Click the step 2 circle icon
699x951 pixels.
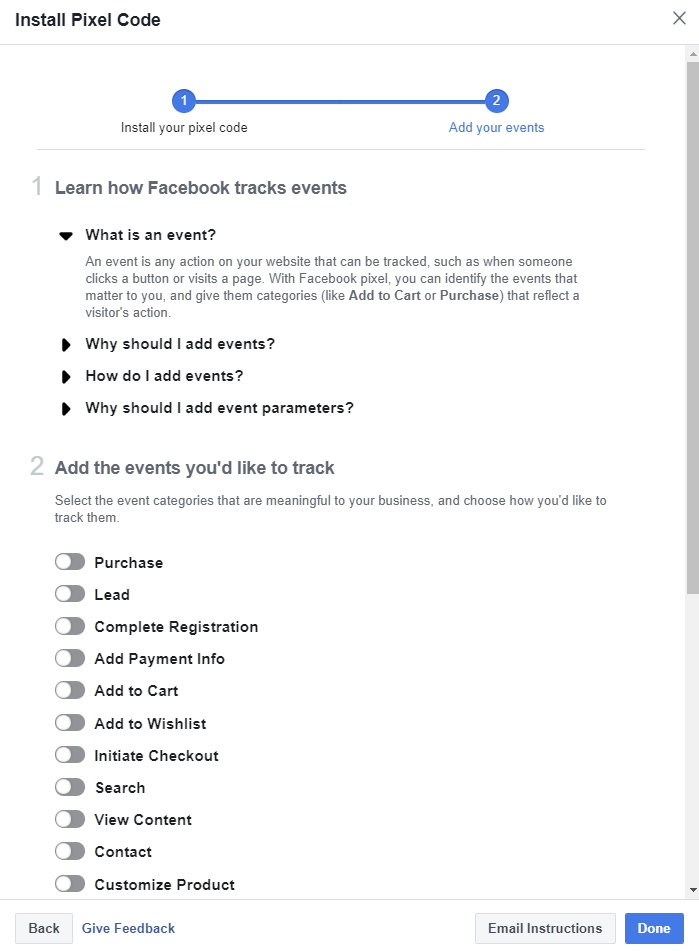[x=496, y=101]
